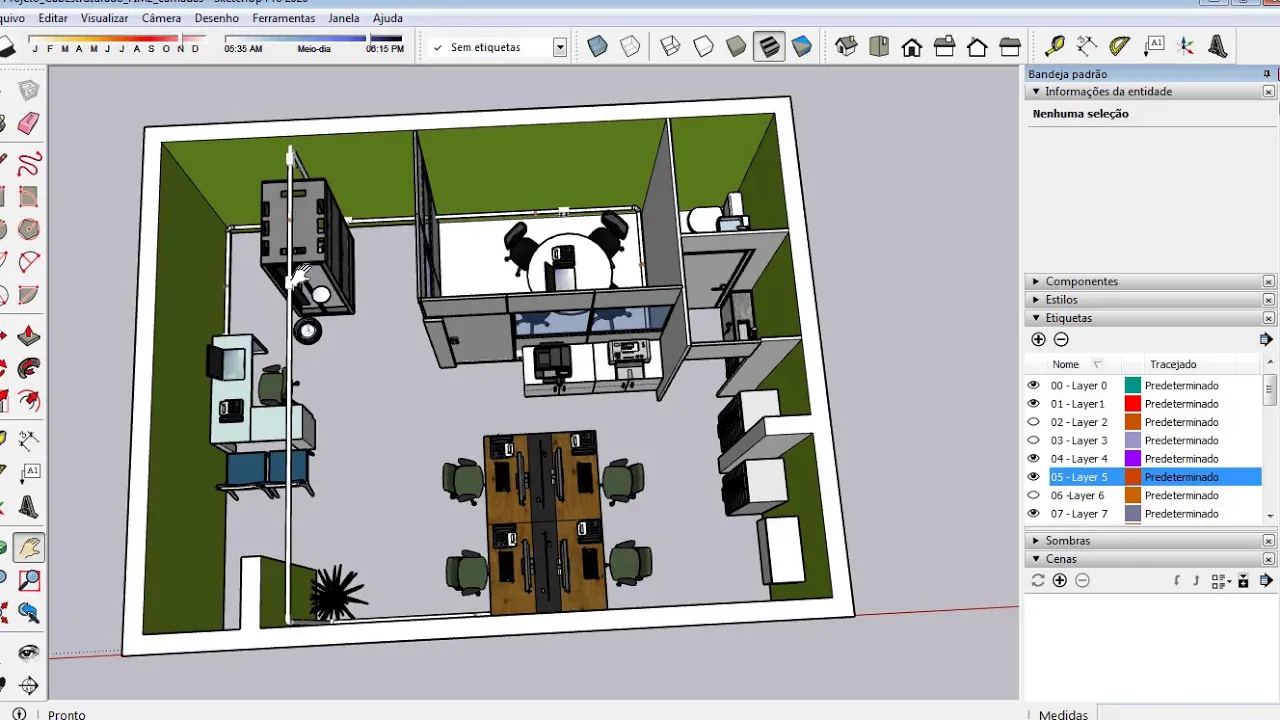Image resolution: width=1280 pixels, height=720 pixels.
Task: Expand the Estilos panel
Action: pos(1036,300)
